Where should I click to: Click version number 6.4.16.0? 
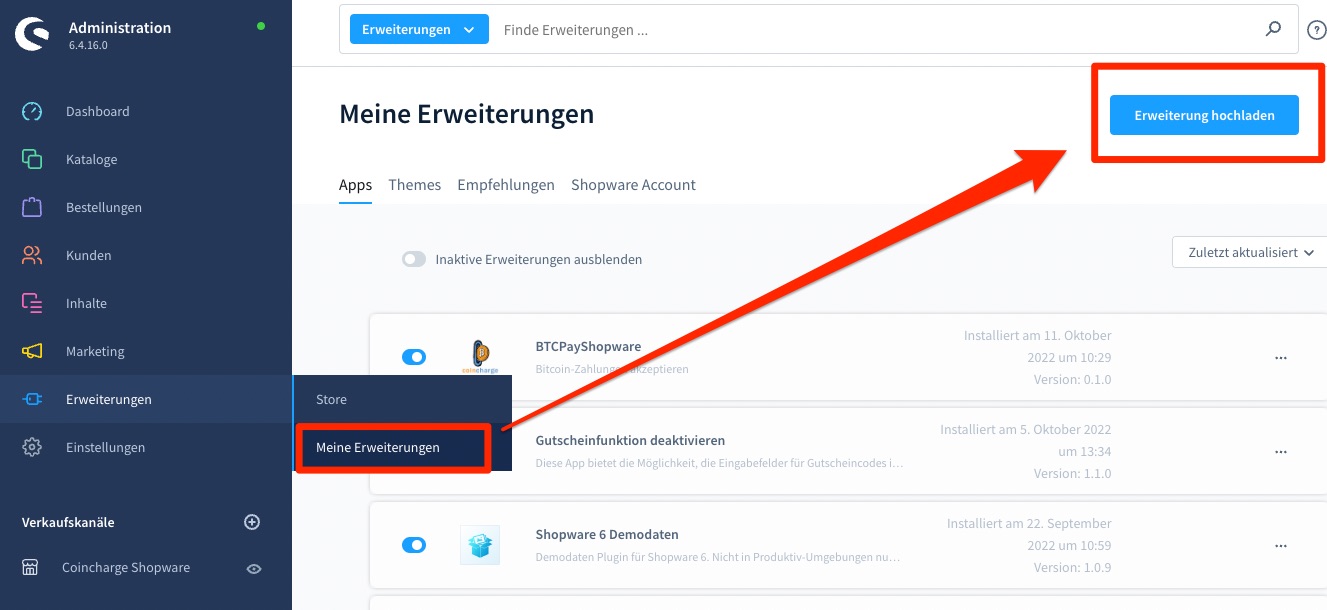(88, 46)
